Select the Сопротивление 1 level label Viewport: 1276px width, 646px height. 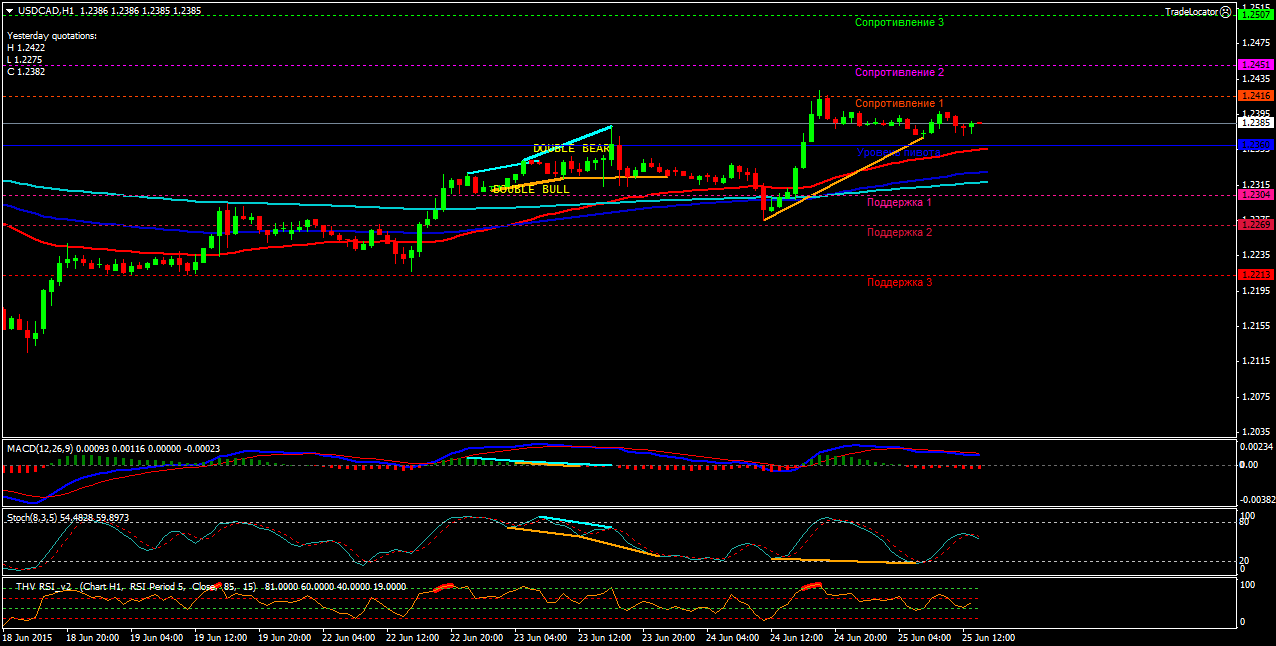(x=900, y=103)
